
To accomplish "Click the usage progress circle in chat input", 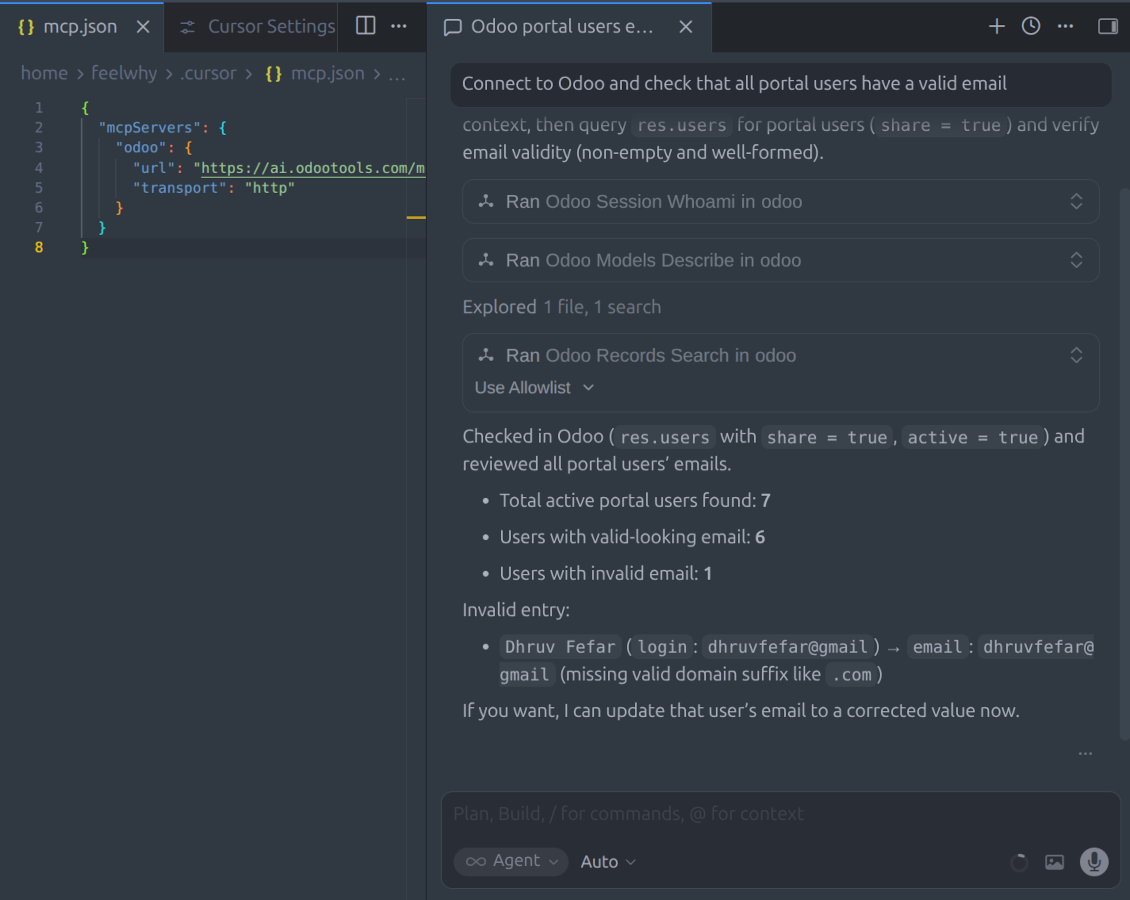I will pyautogui.click(x=1018, y=861).
